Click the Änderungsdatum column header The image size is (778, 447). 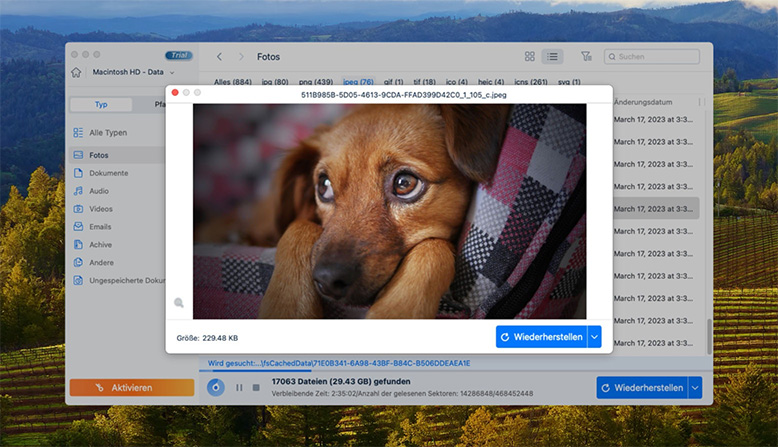pyautogui.click(x=643, y=102)
